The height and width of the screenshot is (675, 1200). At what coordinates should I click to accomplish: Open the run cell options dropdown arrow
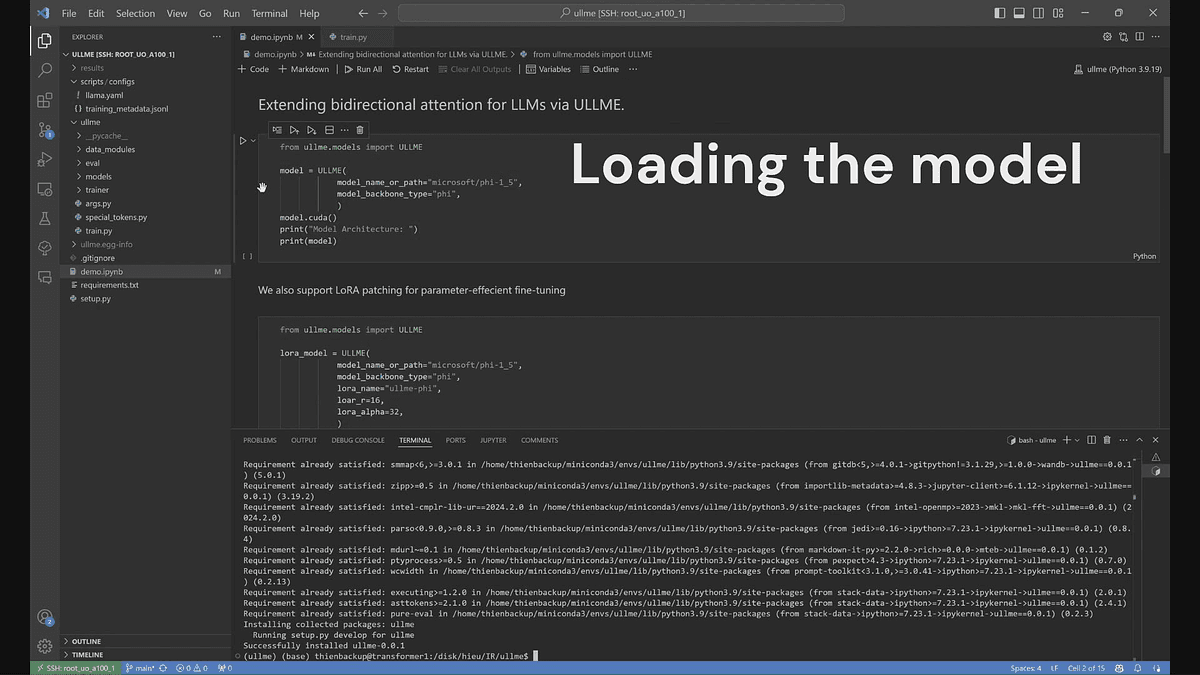tap(253, 141)
